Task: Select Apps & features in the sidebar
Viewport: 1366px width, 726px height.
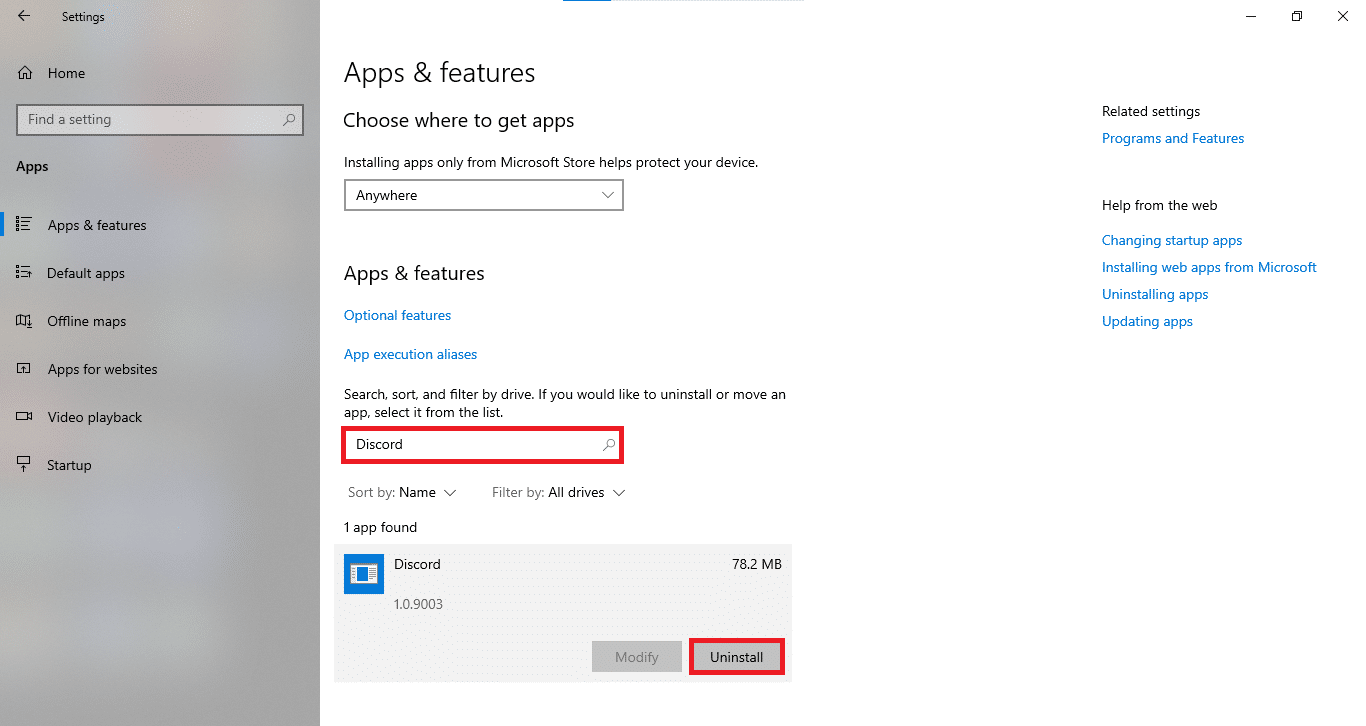Action: coord(95,224)
